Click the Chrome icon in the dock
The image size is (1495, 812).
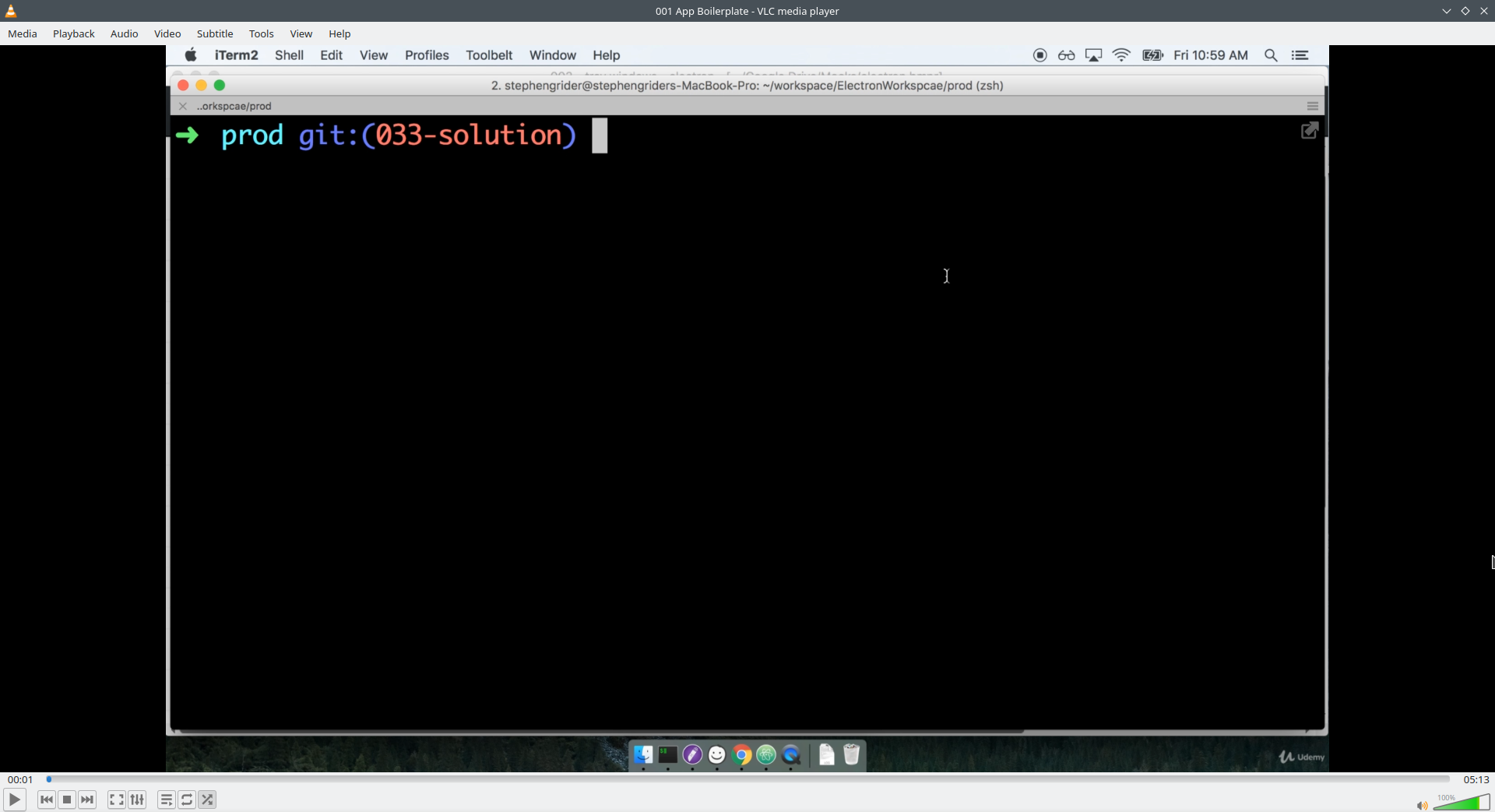click(x=742, y=754)
